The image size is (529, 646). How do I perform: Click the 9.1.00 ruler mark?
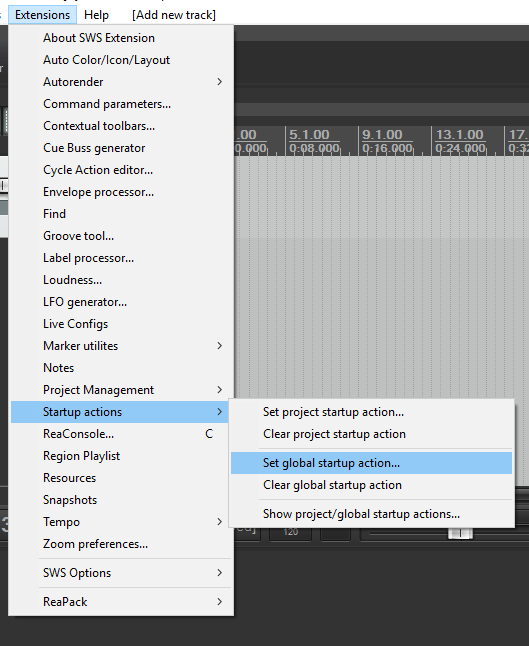click(382, 135)
